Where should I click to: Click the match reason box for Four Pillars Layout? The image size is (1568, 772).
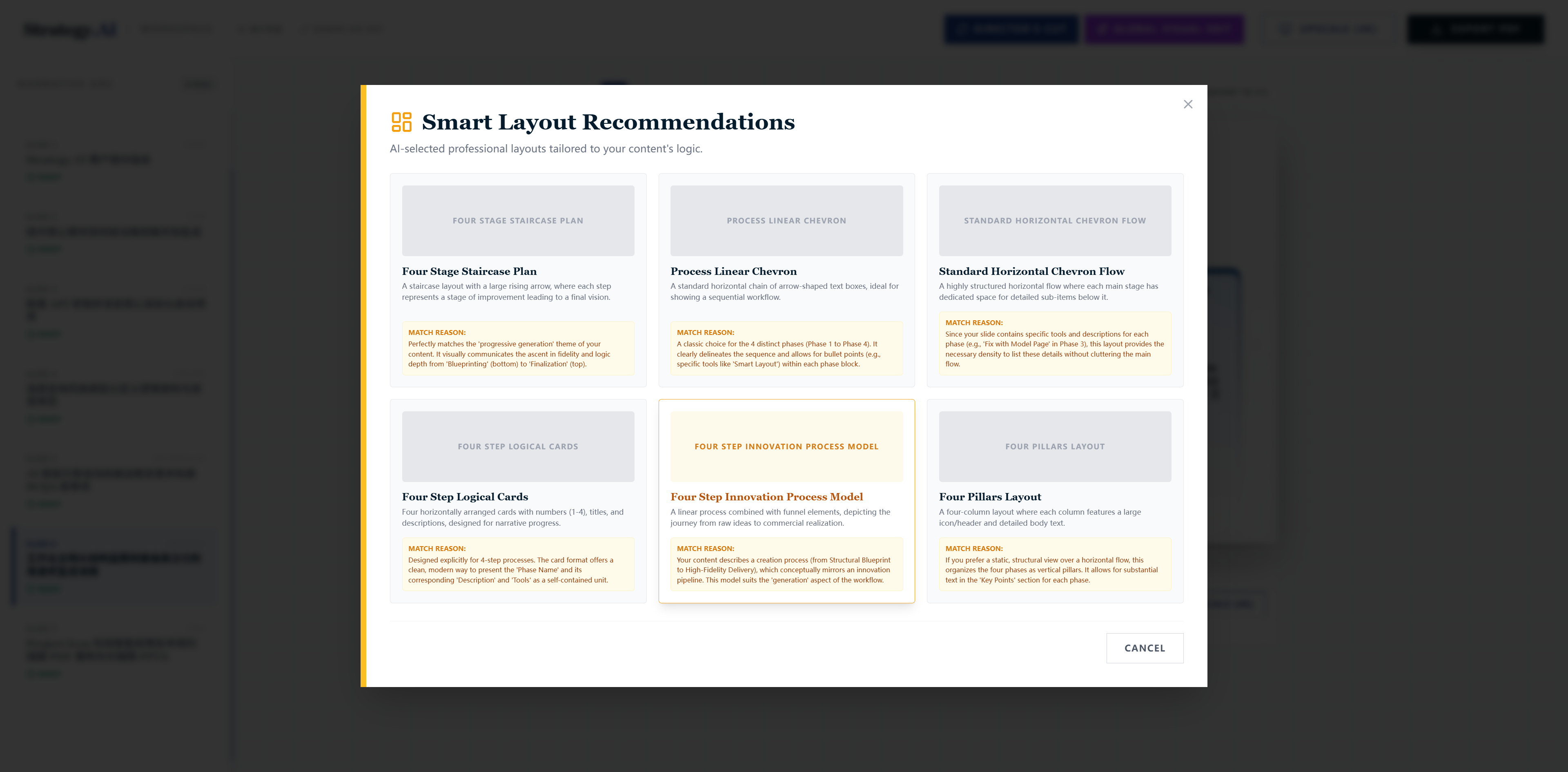tap(1054, 564)
